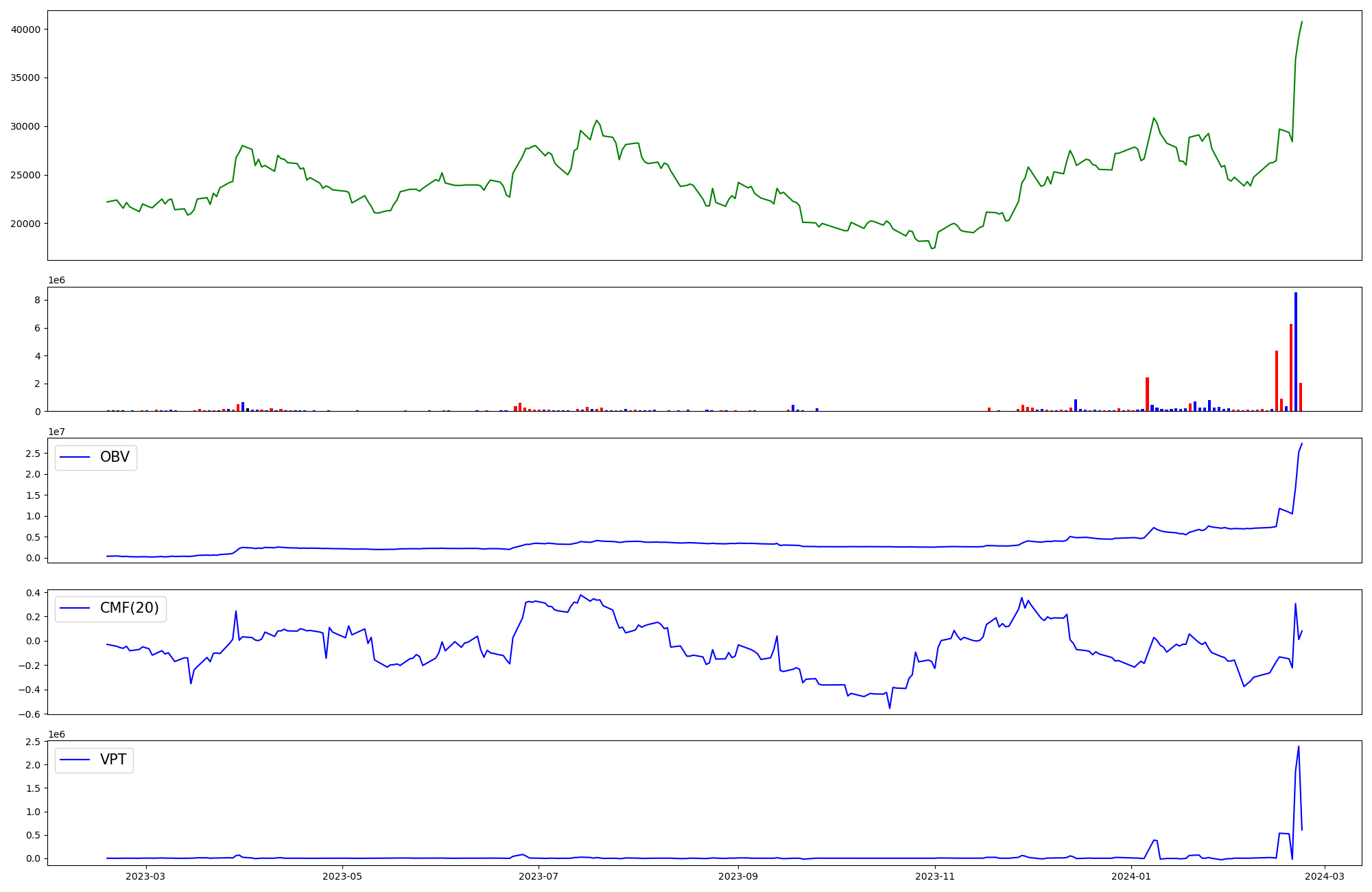Click the 2023-11 x-axis date label
Screen dimensions: 1372x892
click(x=934, y=876)
